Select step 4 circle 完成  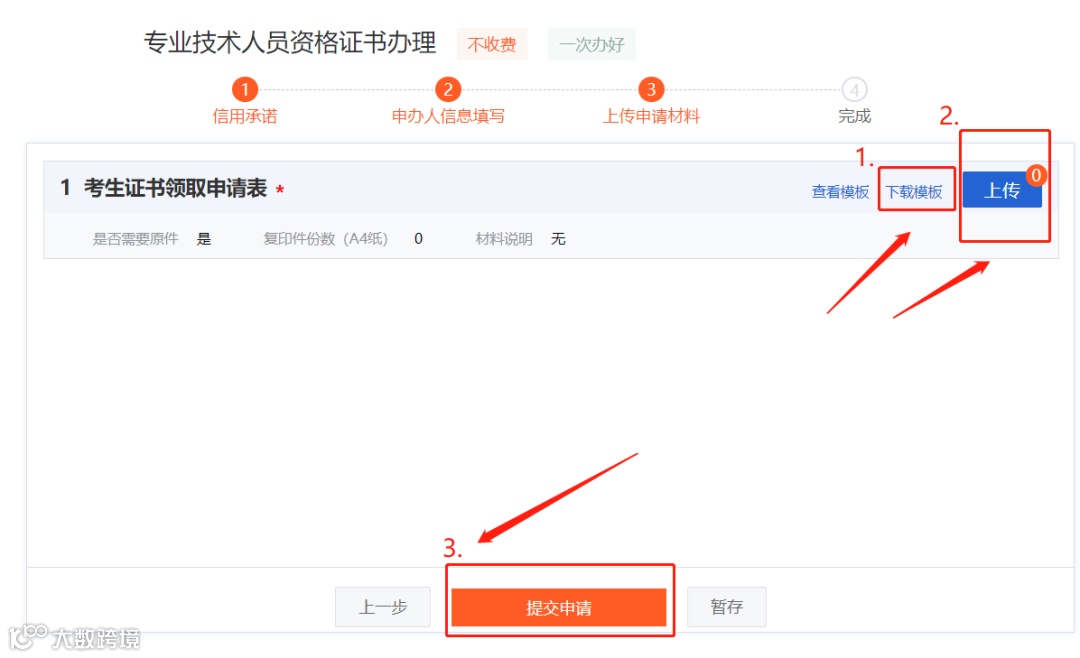(x=854, y=90)
